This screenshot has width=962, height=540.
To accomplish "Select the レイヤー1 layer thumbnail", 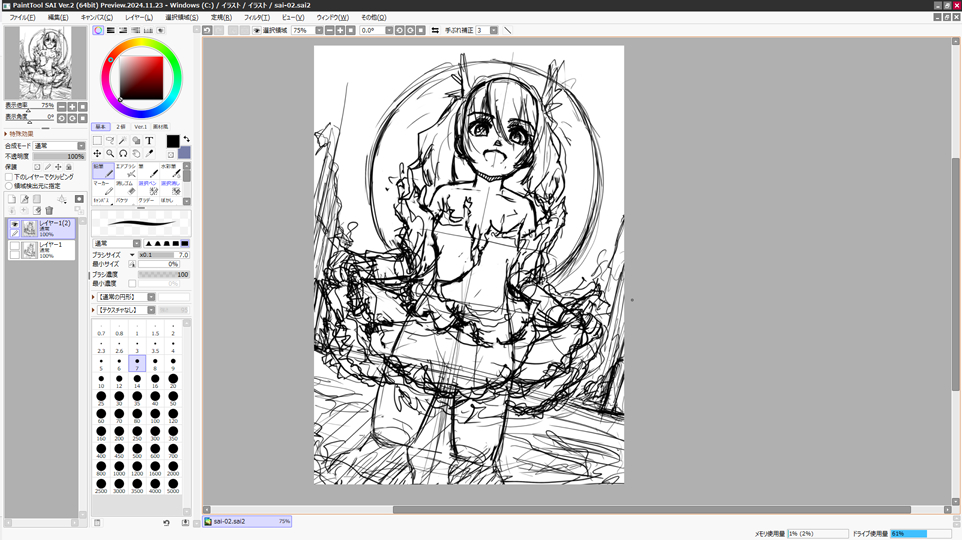I will (x=30, y=249).
